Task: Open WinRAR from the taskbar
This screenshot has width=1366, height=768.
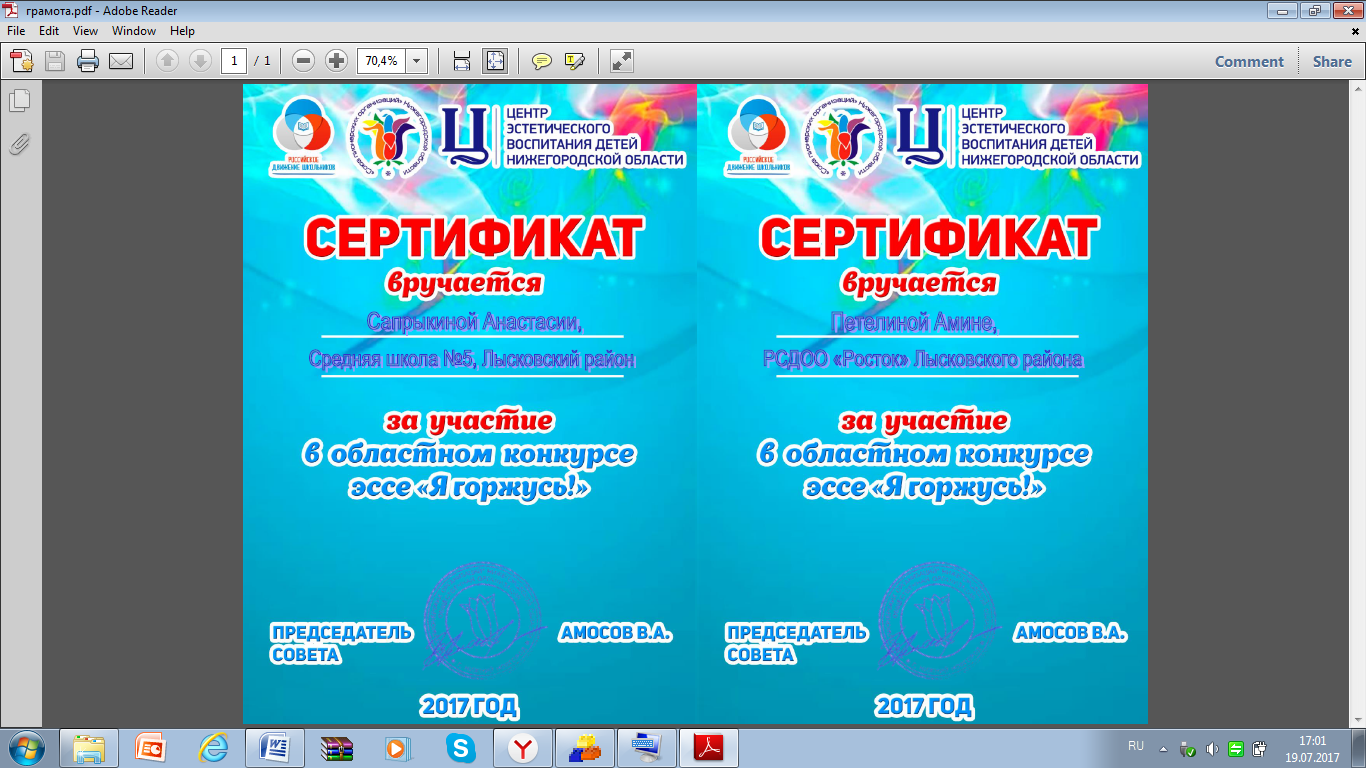Action: pyautogui.click(x=337, y=747)
